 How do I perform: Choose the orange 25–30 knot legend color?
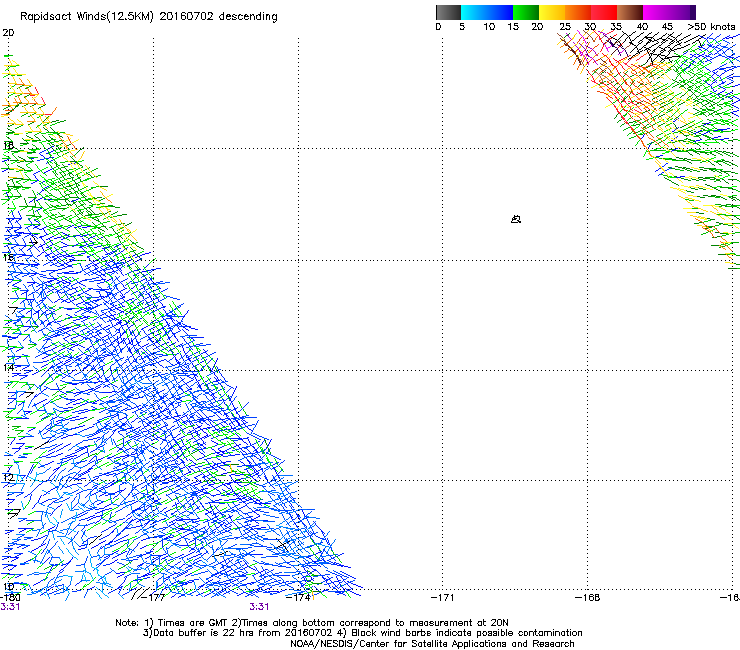578,12
